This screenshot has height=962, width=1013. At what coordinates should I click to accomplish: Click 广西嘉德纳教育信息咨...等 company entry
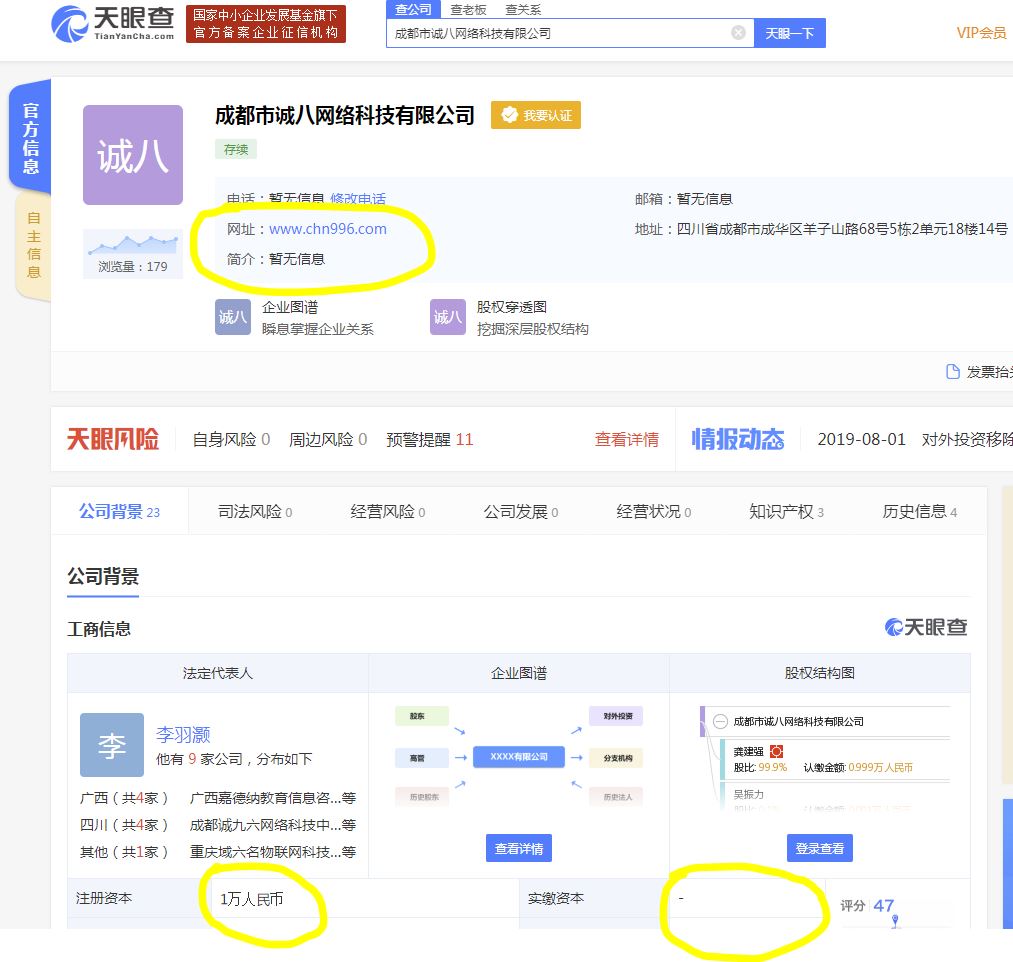tap(273, 798)
